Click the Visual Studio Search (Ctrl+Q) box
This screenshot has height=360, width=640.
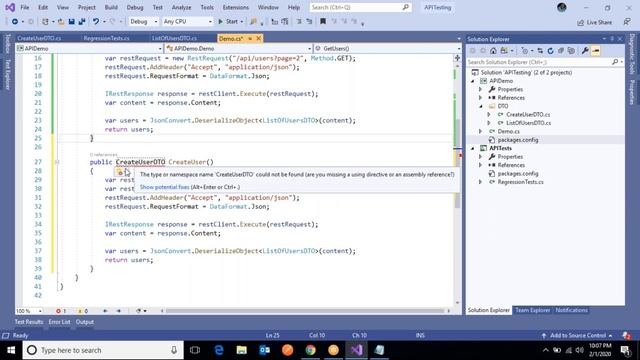(x=360, y=7)
